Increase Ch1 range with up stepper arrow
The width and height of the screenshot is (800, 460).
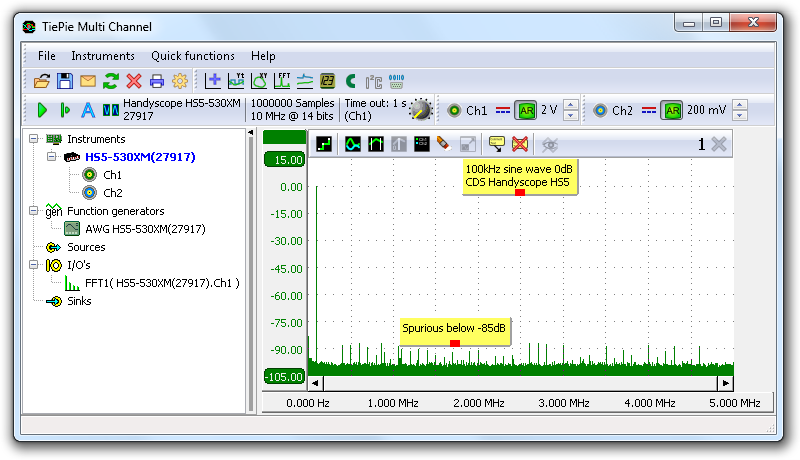(x=570, y=105)
